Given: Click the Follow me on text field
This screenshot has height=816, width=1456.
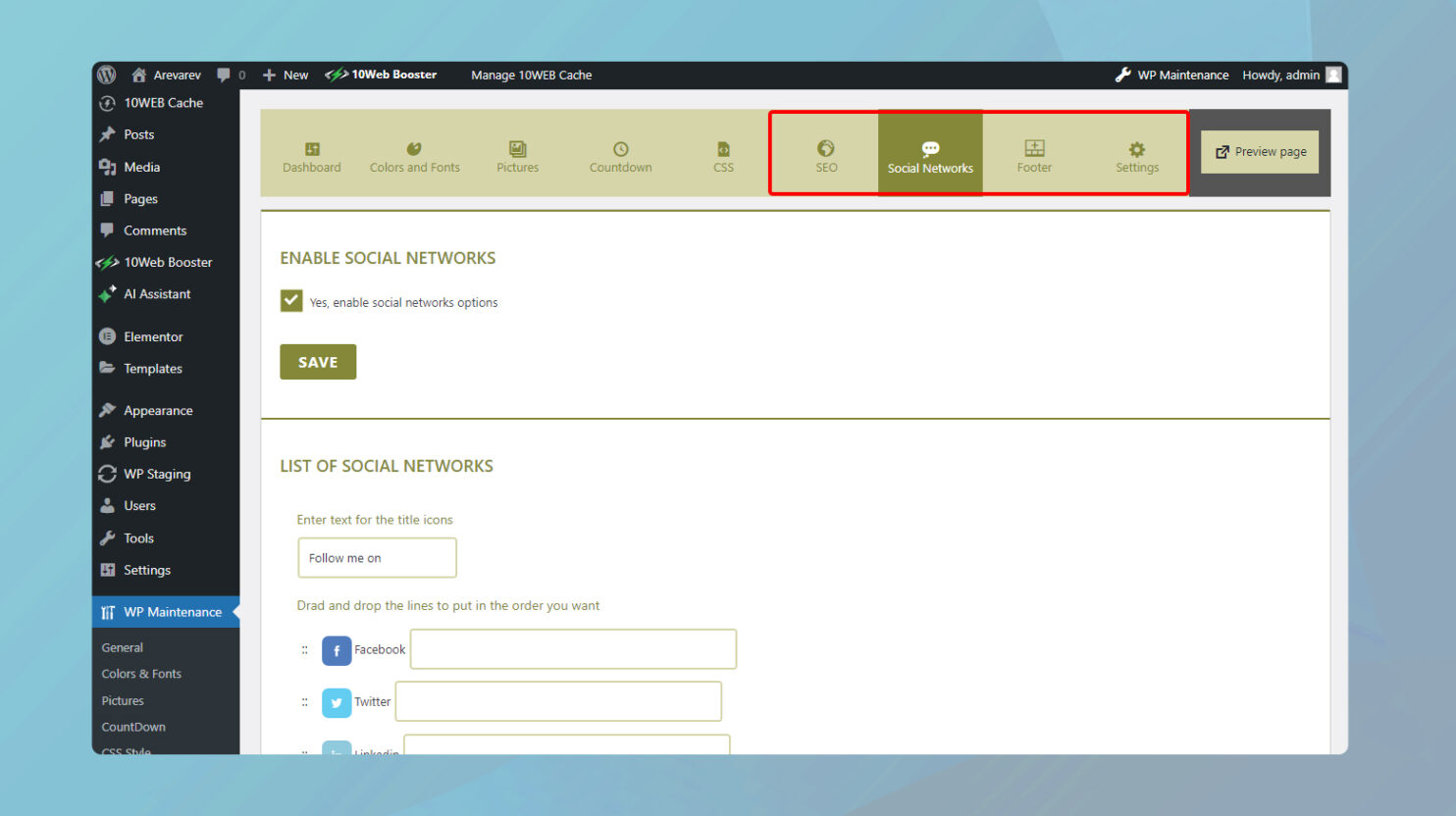Looking at the screenshot, I should click(x=377, y=557).
